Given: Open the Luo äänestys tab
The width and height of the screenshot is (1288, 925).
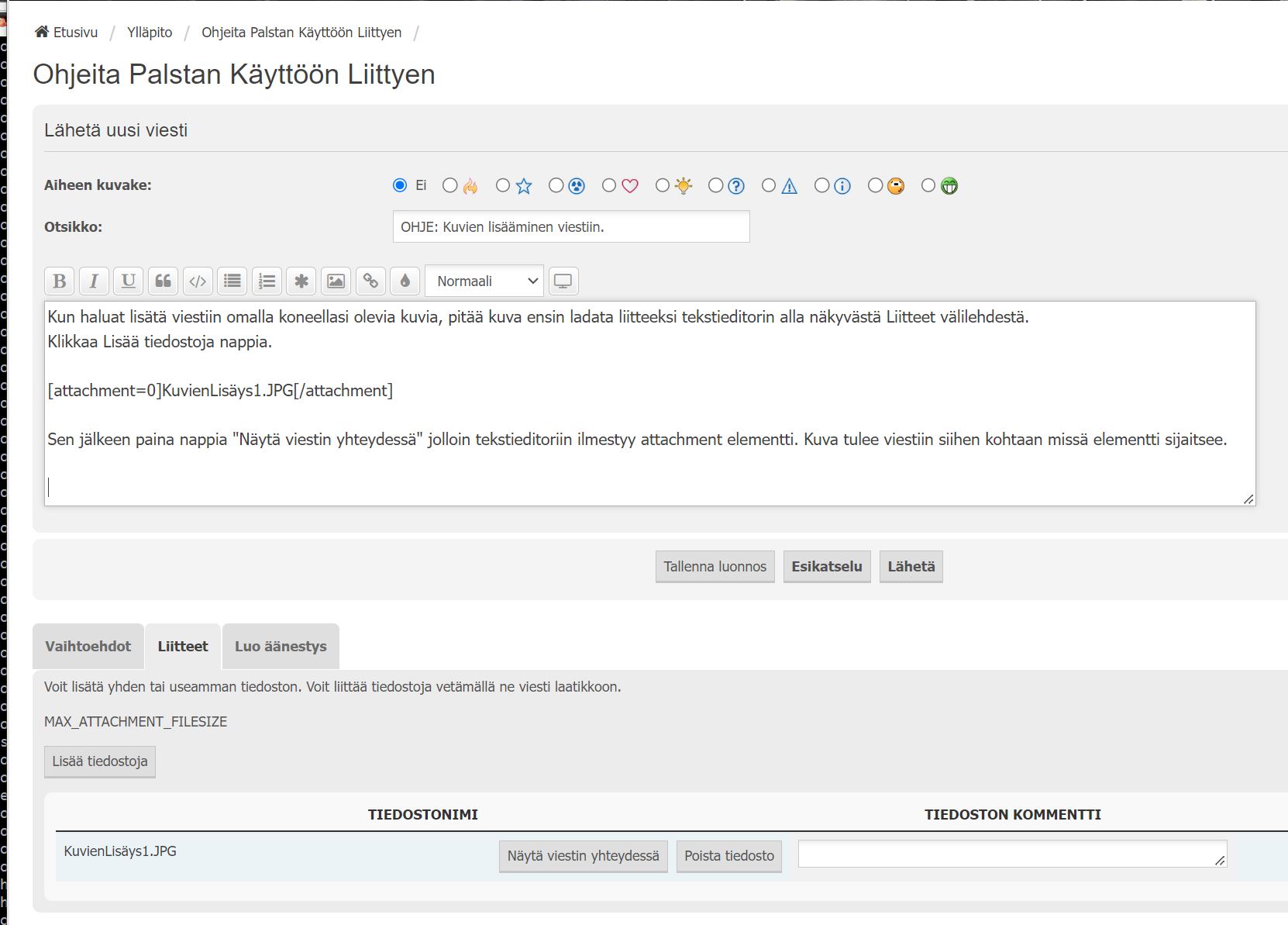Looking at the screenshot, I should [x=281, y=647].
